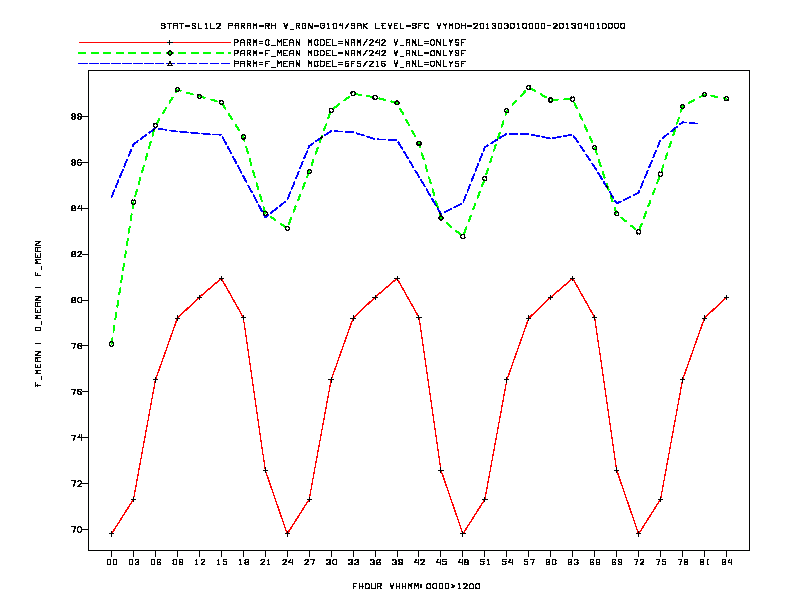Click y-axis tick label 70
This screenshot has width=792, height=612.
coord(76,529)
